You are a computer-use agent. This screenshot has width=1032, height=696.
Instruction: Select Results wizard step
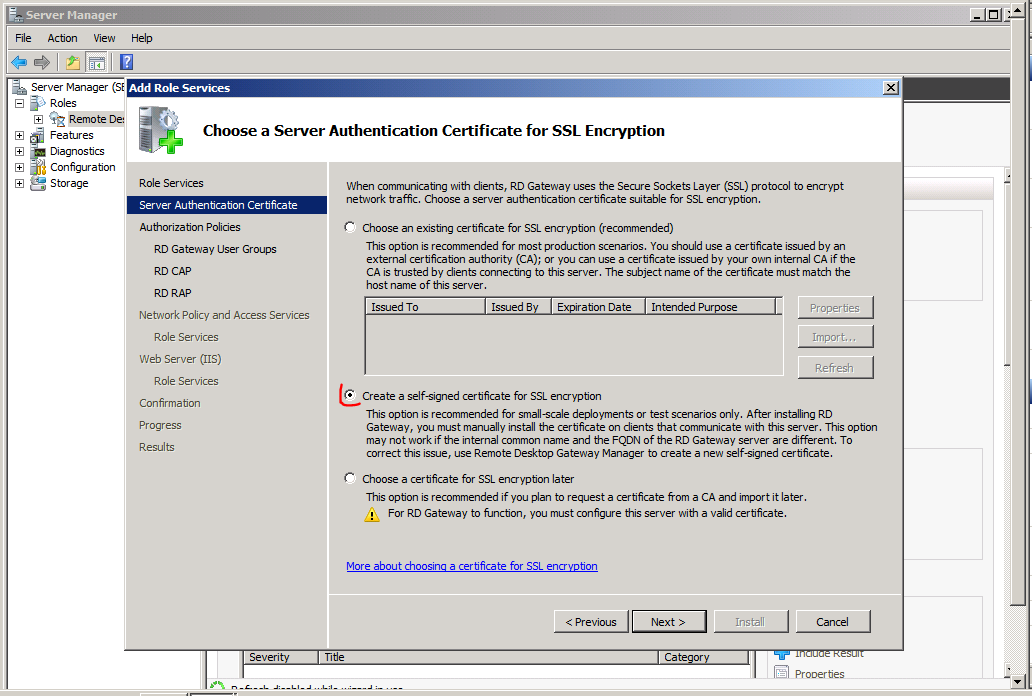(157, 447)
